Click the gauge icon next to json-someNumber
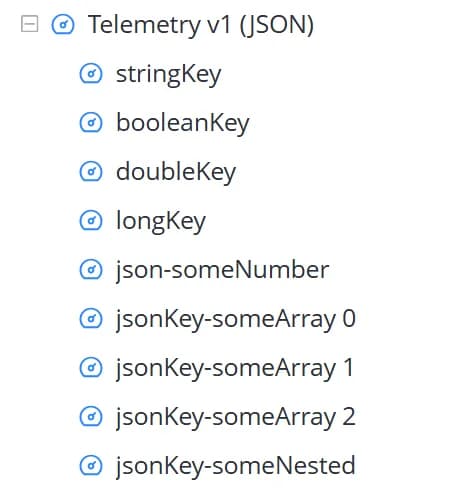Screen dimensions: 466x490 point(91,269)
